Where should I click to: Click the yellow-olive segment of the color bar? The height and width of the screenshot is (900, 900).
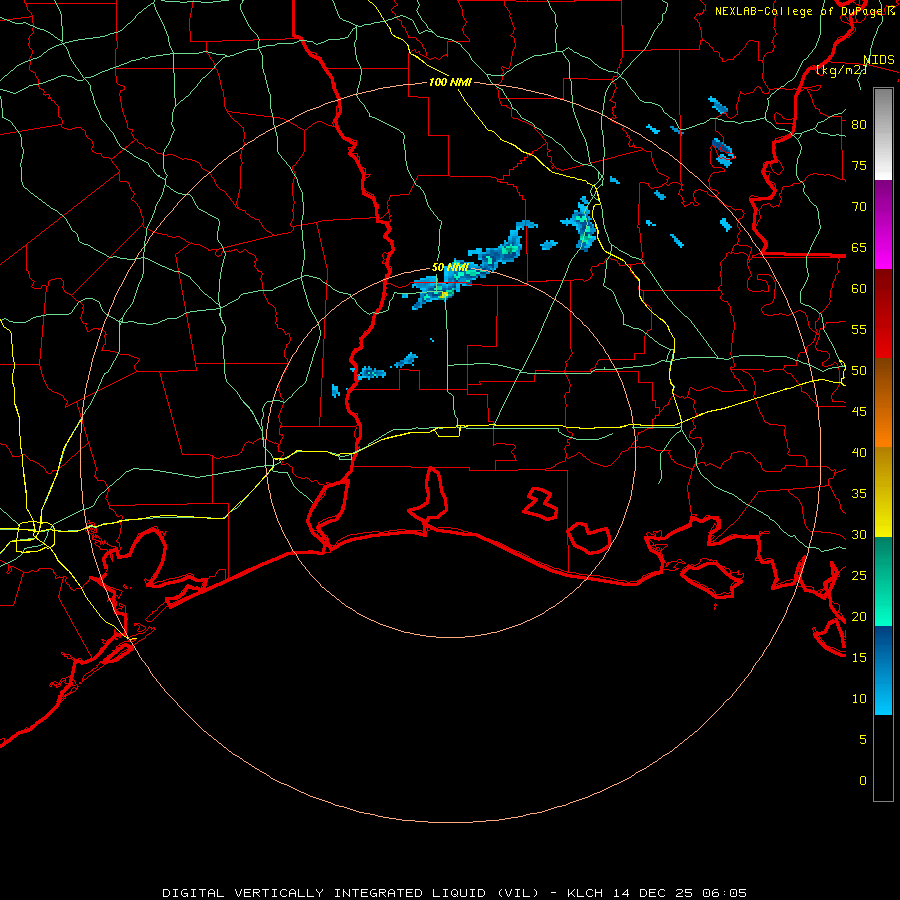[x=883, y=492]
